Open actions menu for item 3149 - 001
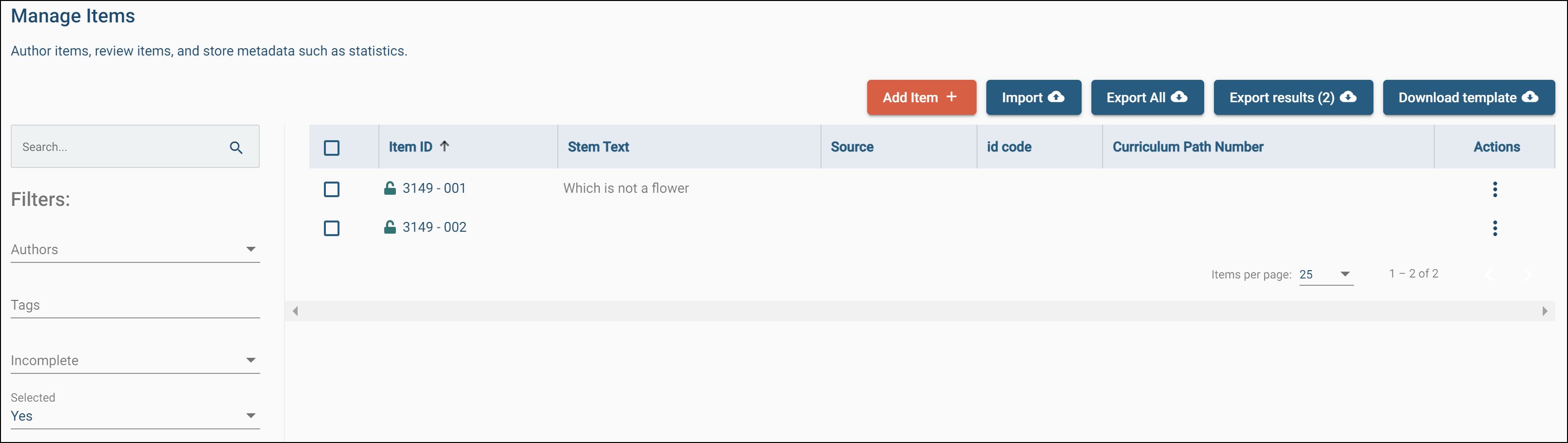1568x443 pixels. pos(1495,189)
